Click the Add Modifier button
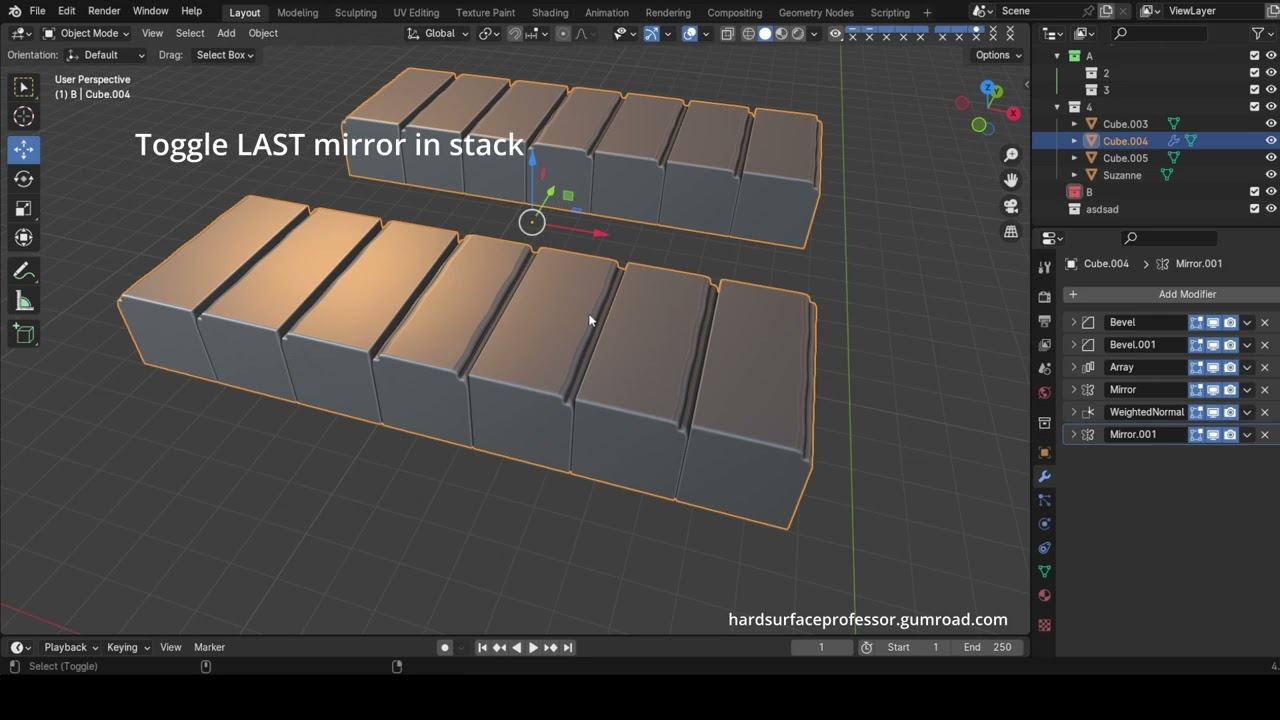 [1170, 294]
